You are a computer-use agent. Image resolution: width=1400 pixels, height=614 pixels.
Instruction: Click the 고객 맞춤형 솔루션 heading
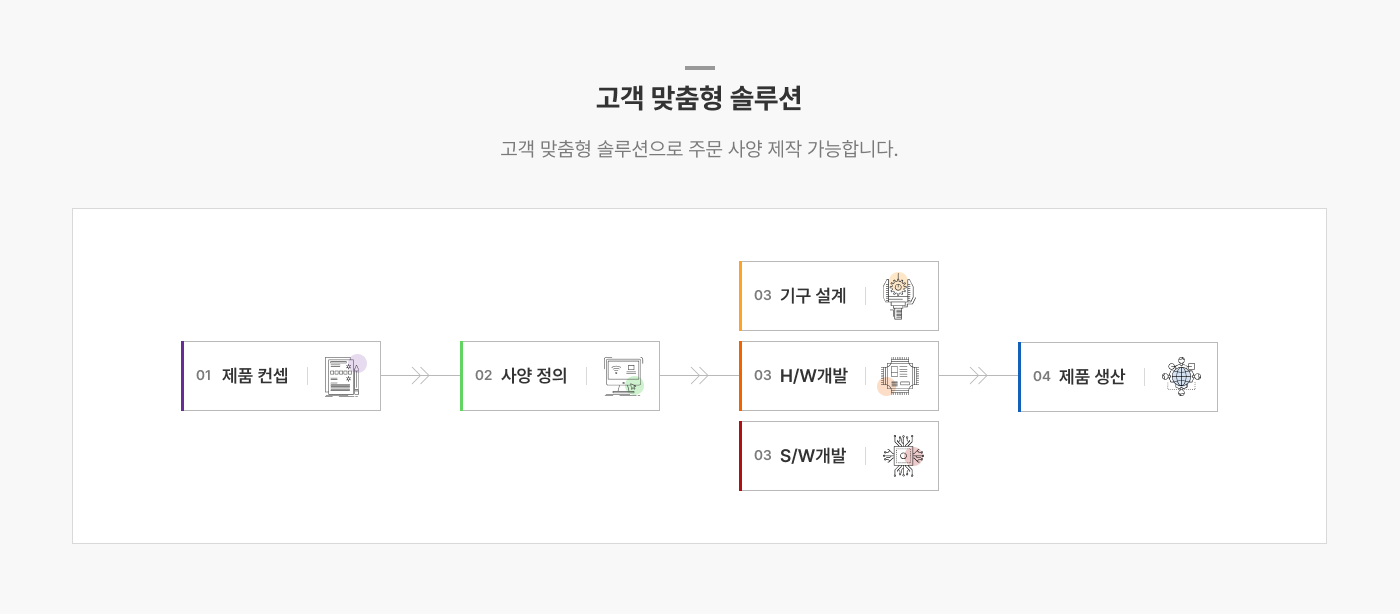pos(699,99)
